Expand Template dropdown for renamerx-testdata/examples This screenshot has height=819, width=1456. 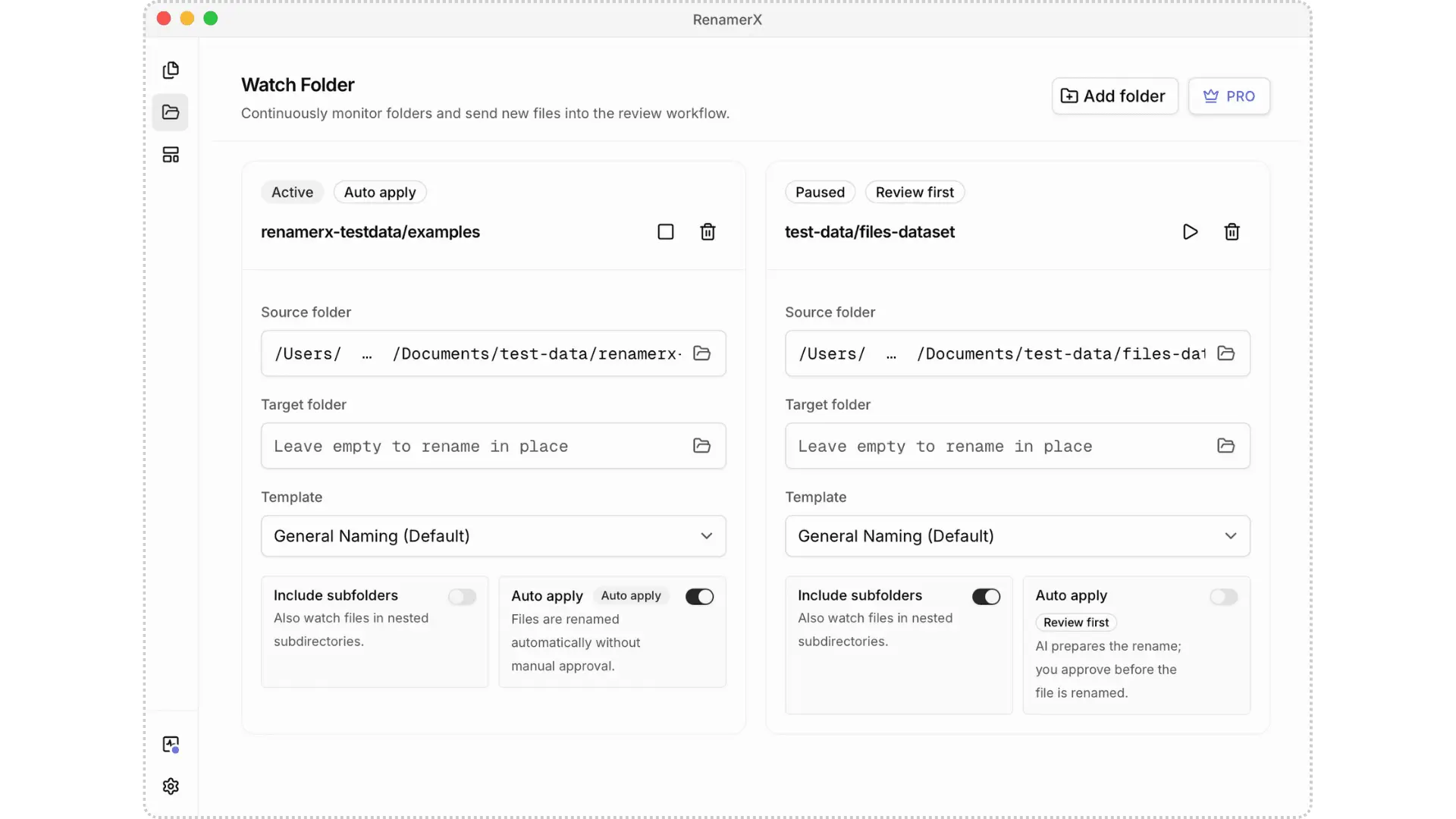pos(494,536)
